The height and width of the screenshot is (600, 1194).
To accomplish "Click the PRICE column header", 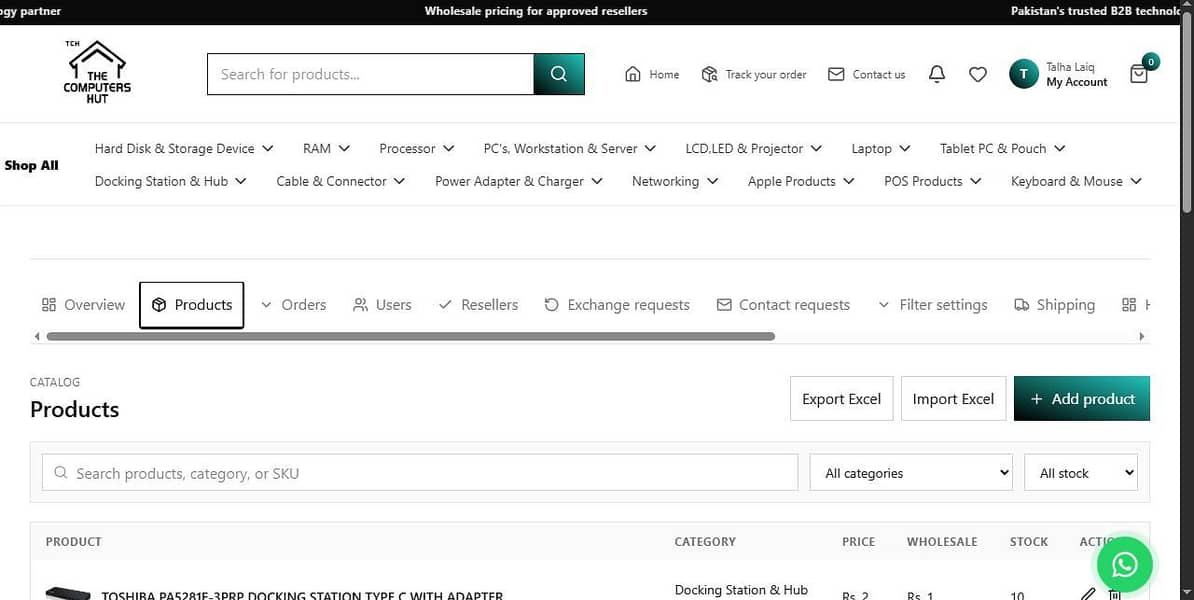I will pyautogui.click(x=858, y=541).
